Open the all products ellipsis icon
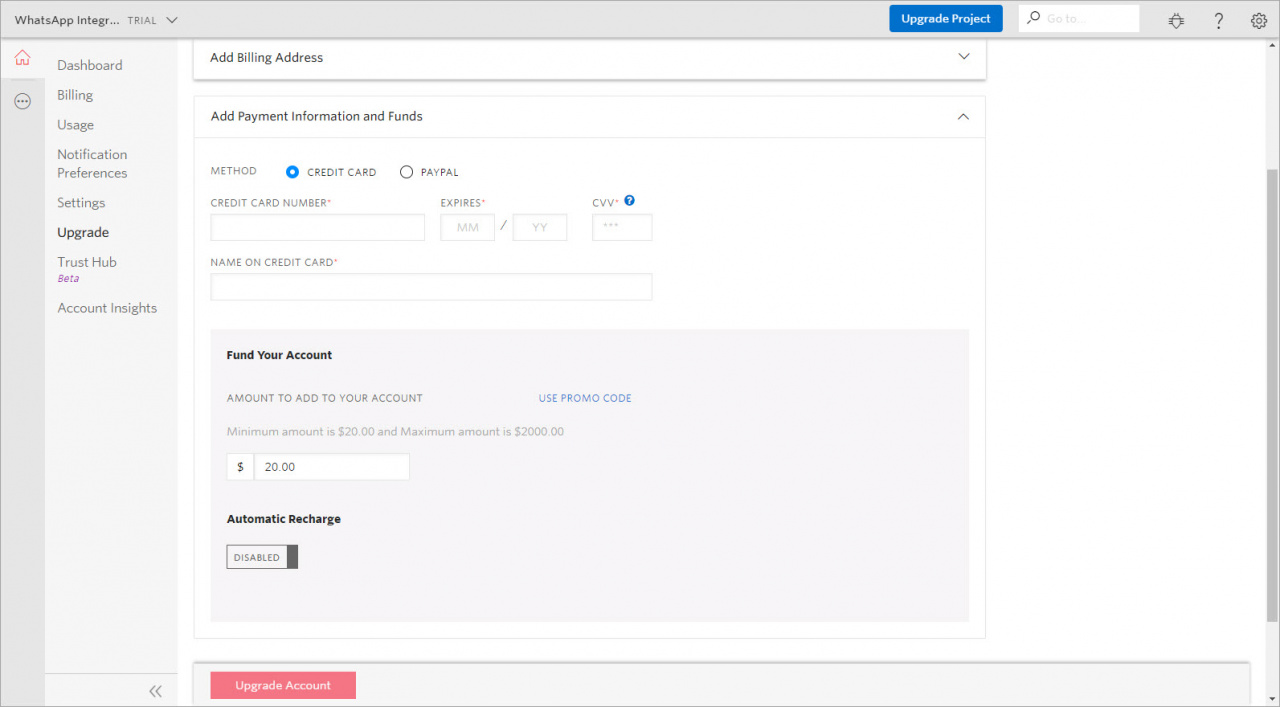1280x707 pixels. pos(22,101)
